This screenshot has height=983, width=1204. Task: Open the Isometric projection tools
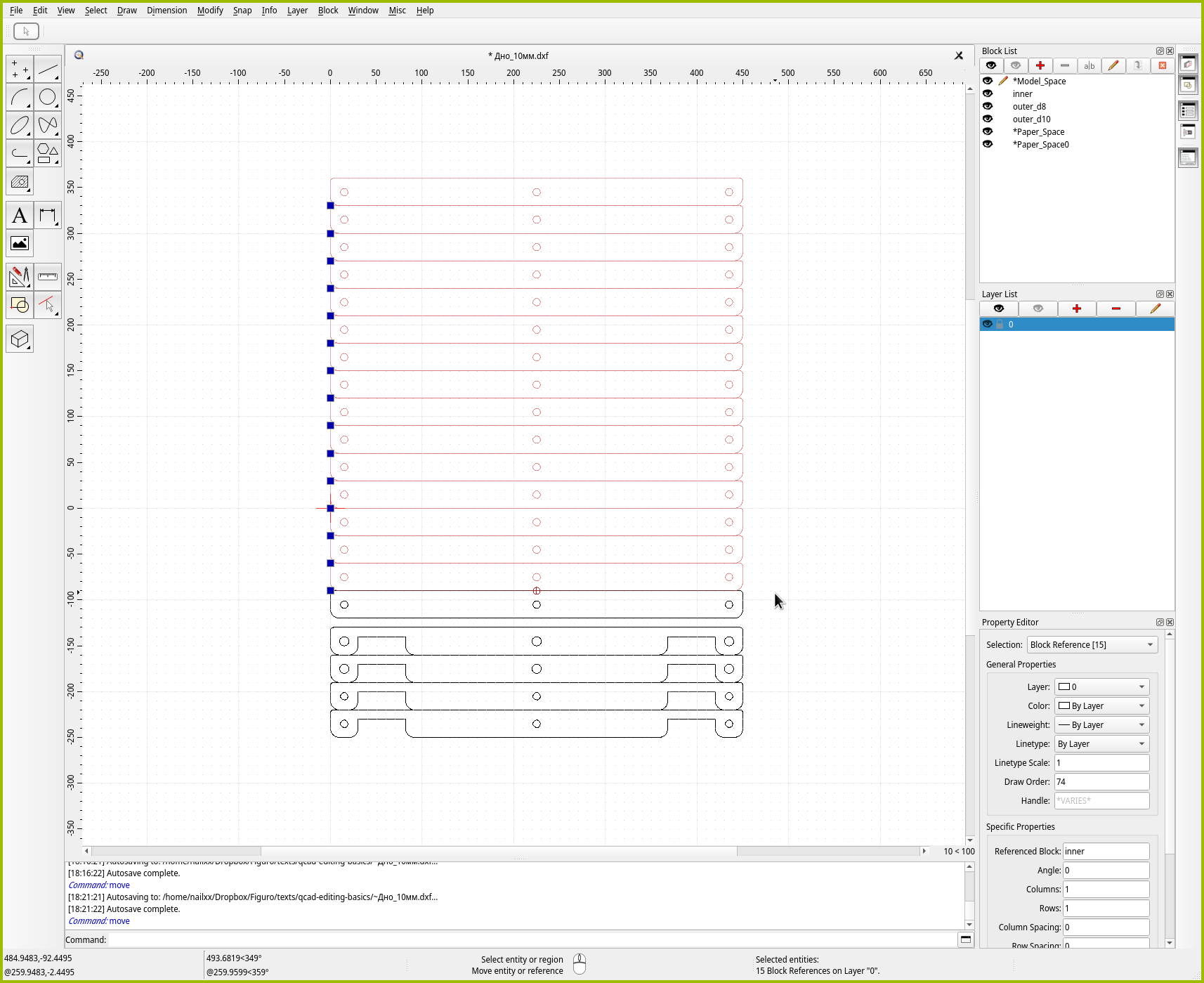(20, 339)
